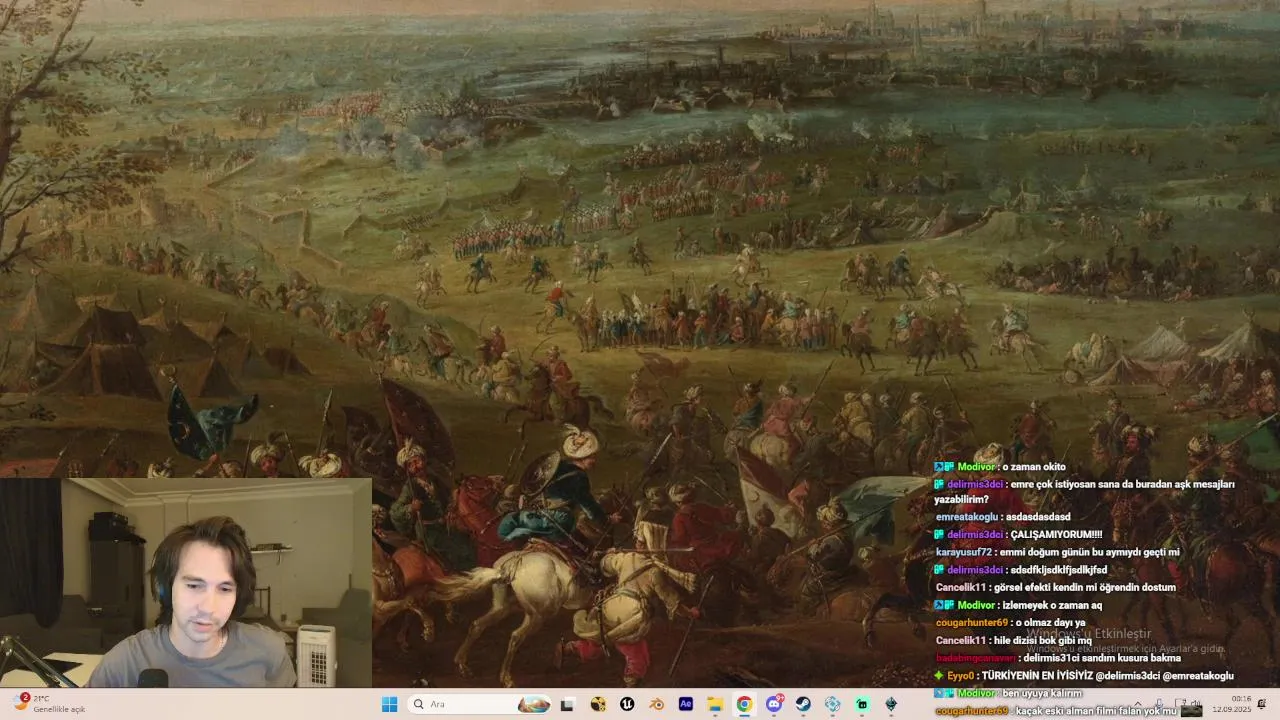Click the mention '@emreatakoglu' in Eyyo0's message
This screenshot has height=720, width=1280.
tap(1198, 676)
